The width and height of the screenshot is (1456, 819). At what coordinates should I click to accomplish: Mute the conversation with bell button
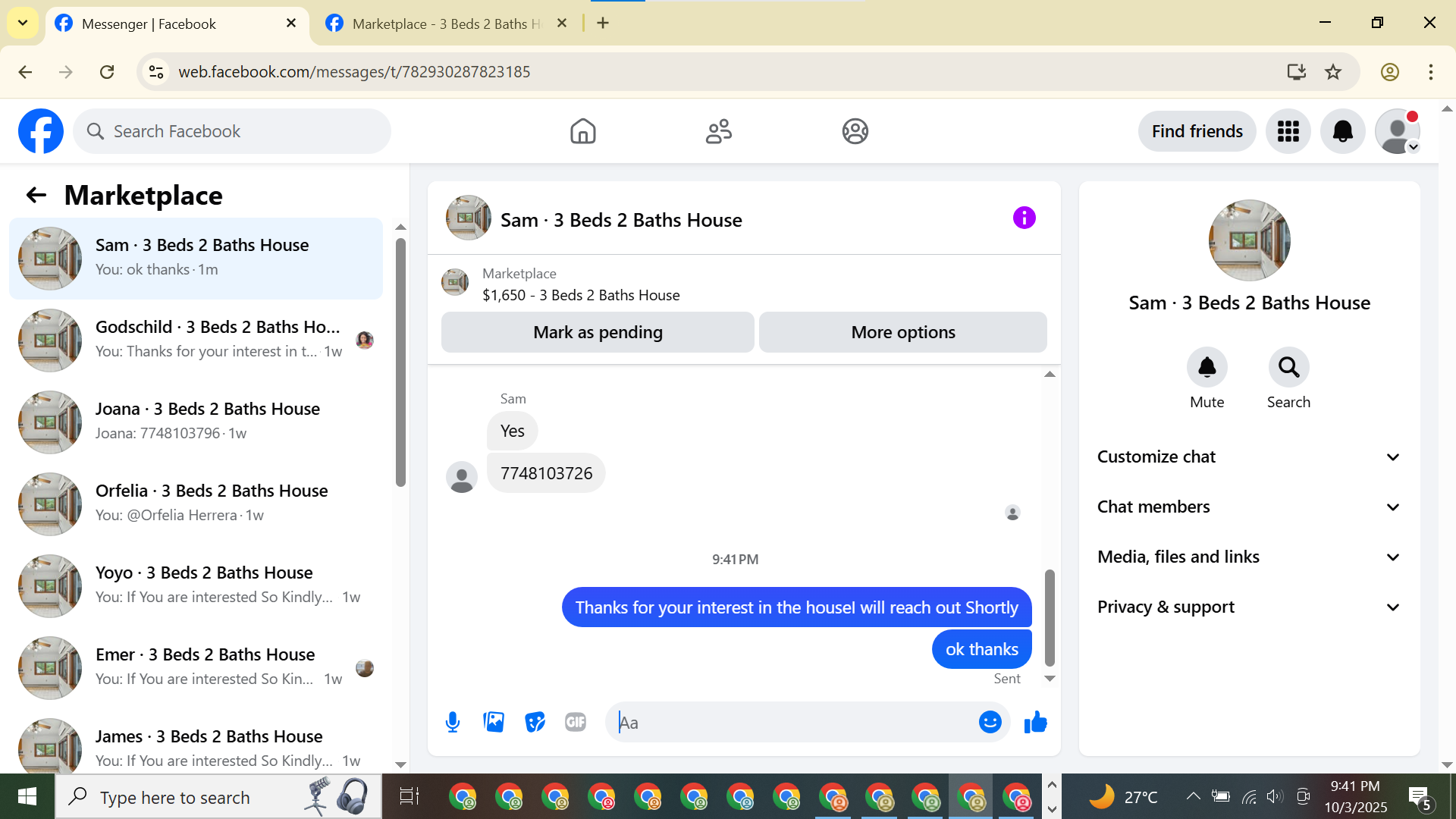tap(1207, 368)
